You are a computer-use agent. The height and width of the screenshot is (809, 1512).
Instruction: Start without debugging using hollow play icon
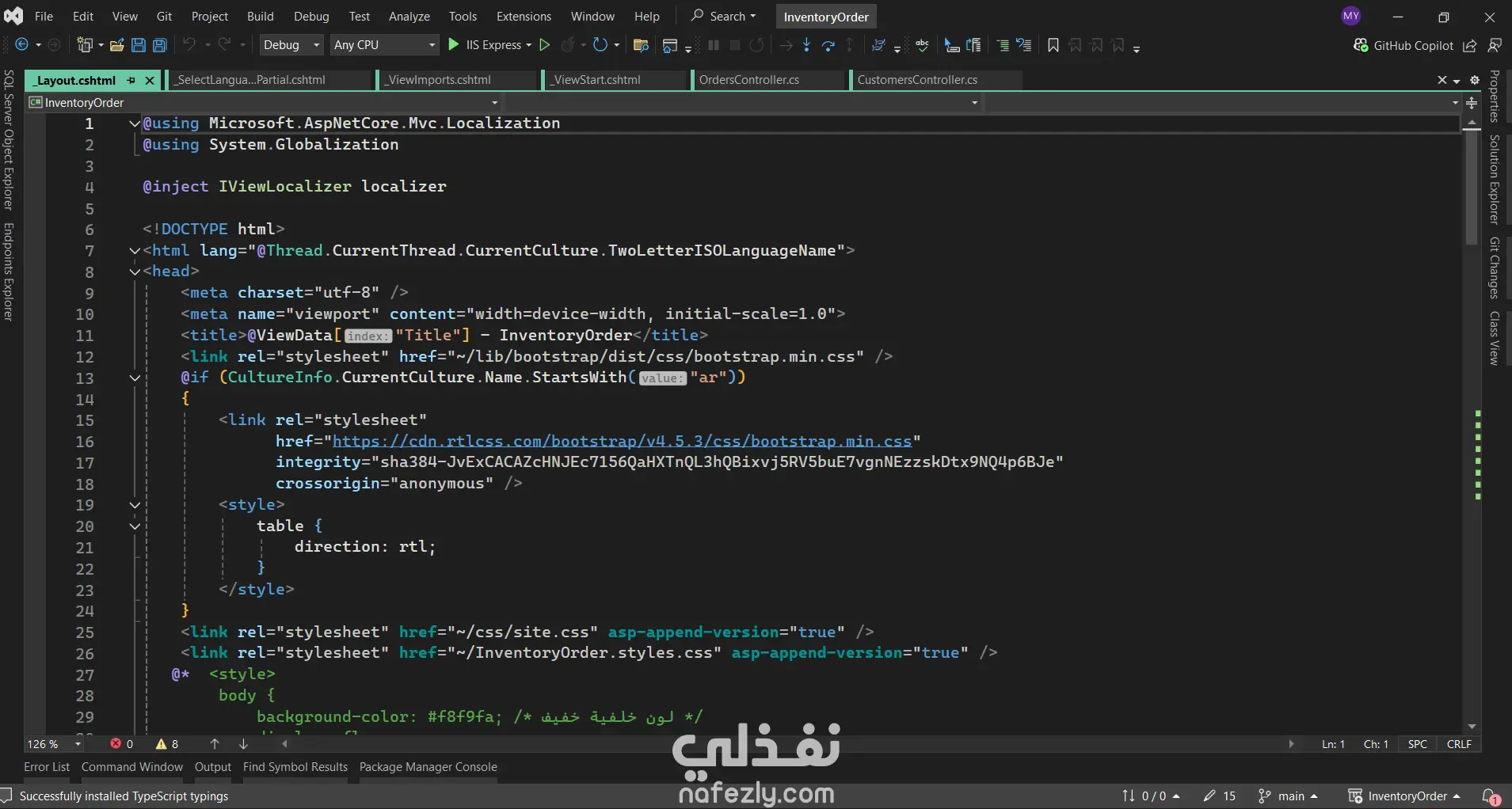pyautogui.click(x=544, y=45)
